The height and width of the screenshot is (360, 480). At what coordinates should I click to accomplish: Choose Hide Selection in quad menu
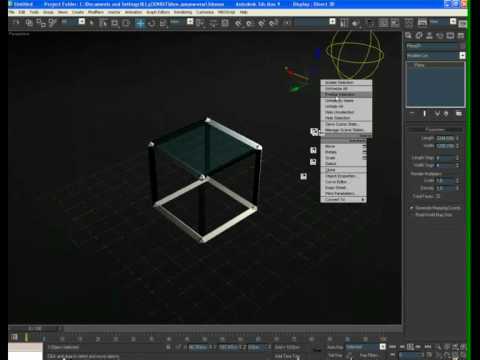pyautogui.click(x=346, y=118)
